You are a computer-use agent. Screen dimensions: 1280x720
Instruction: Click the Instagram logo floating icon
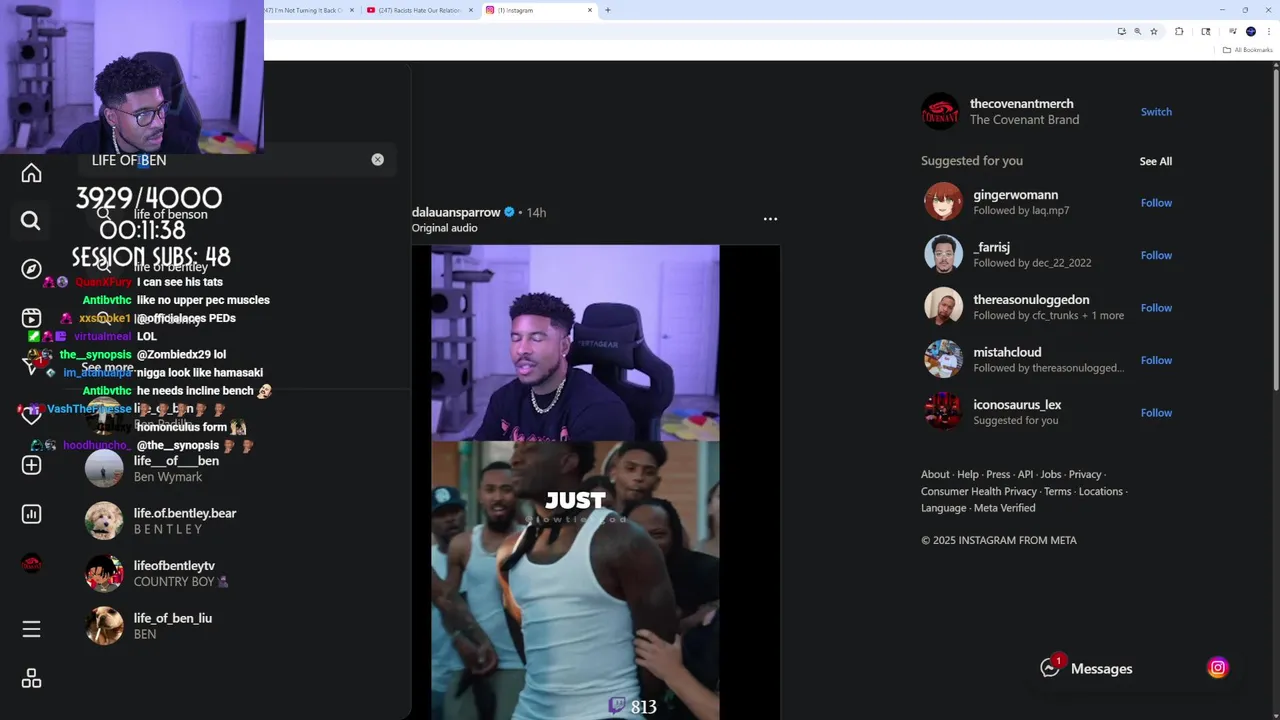tap(1217, 668)
